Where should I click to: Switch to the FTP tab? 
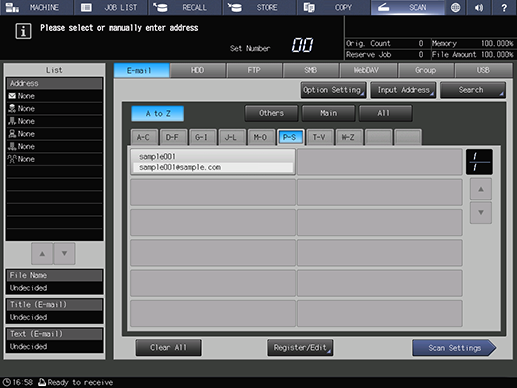click(x=254, y=70)
